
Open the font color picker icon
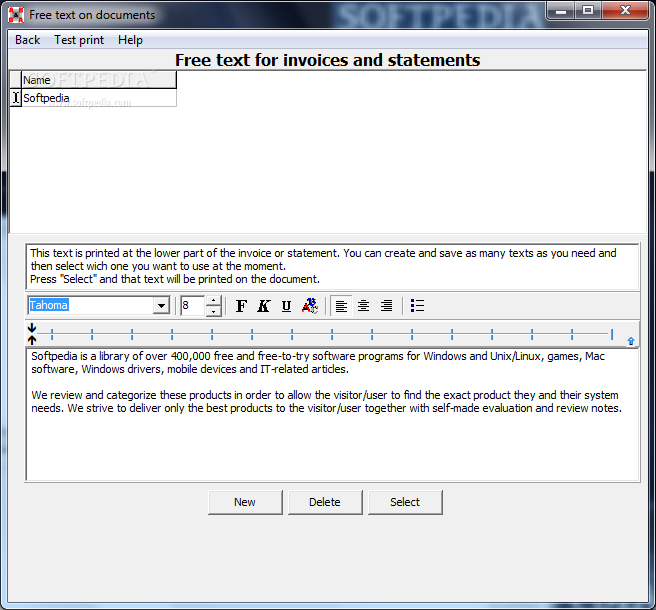310,306
